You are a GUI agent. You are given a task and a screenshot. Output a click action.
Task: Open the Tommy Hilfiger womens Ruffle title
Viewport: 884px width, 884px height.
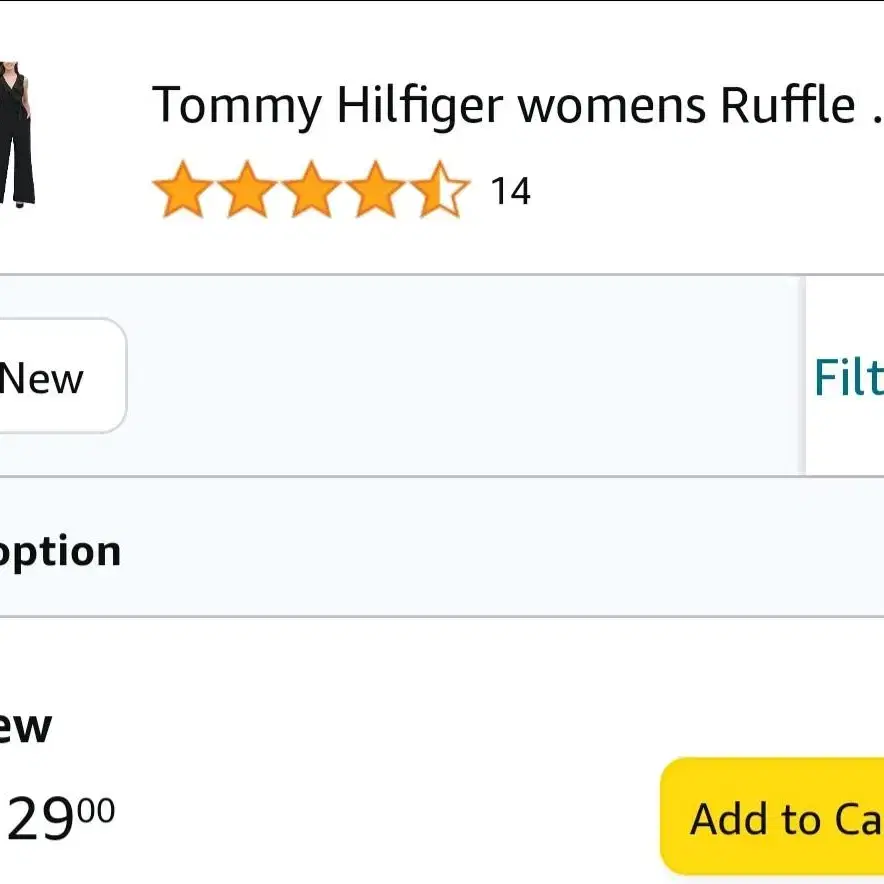tap(518, 105)
